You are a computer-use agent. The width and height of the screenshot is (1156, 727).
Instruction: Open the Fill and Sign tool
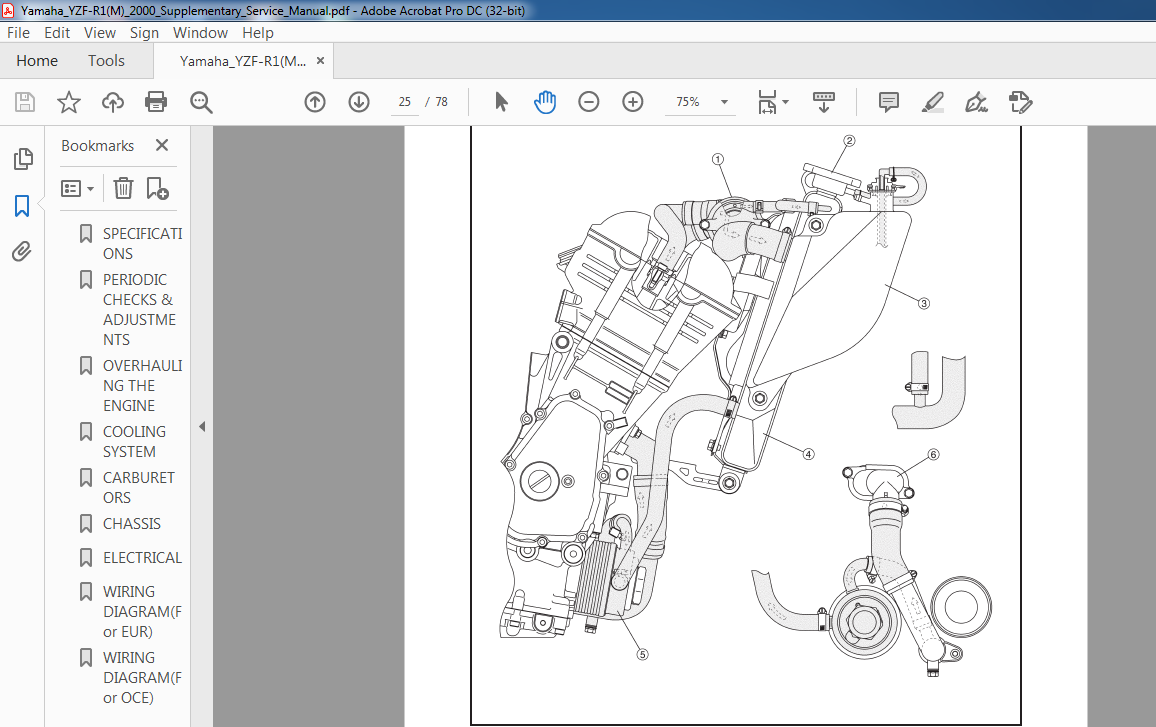click(x=977, y=102)
